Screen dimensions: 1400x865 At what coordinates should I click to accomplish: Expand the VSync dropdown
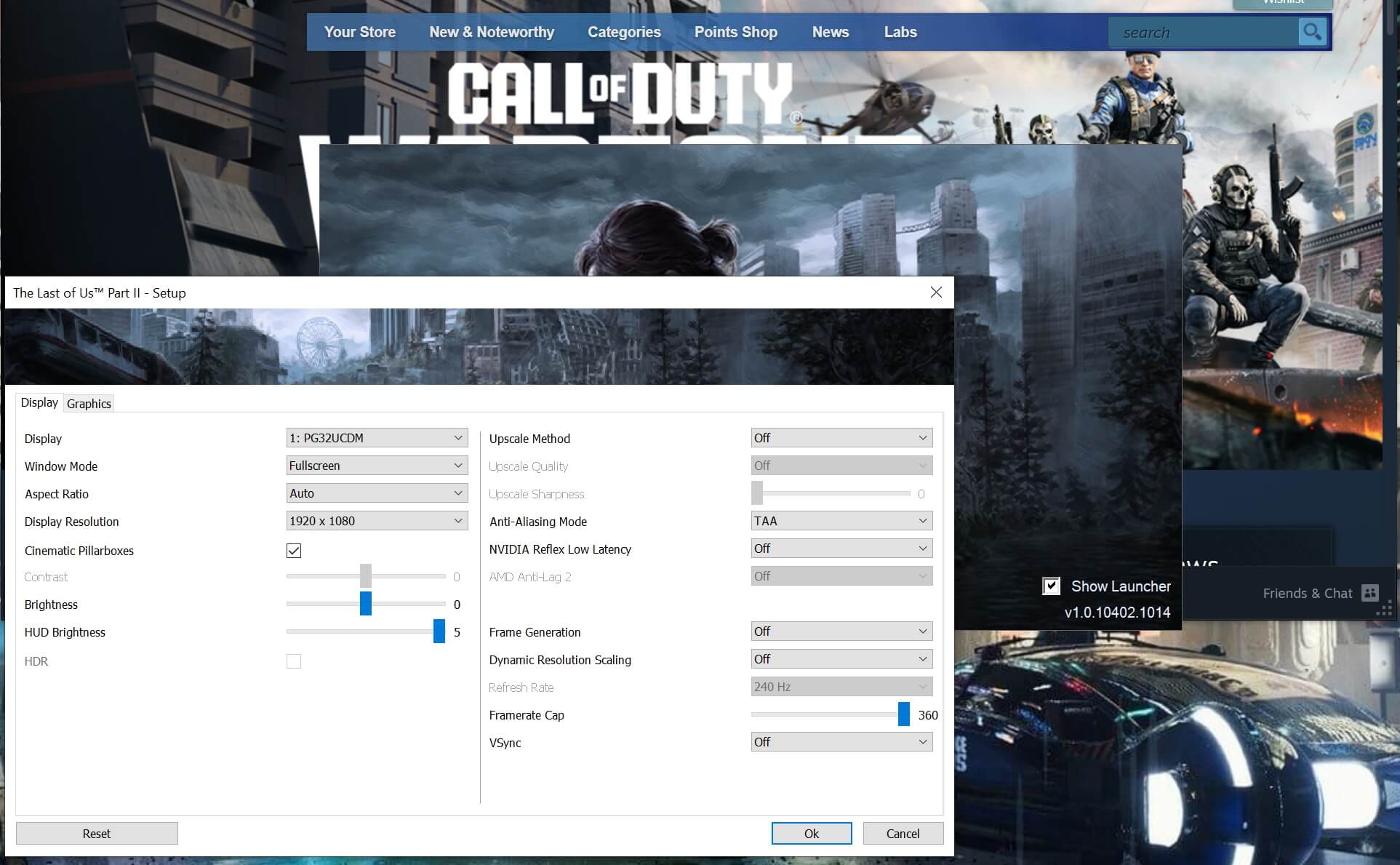pyautogui.click(x=841, y=742)
